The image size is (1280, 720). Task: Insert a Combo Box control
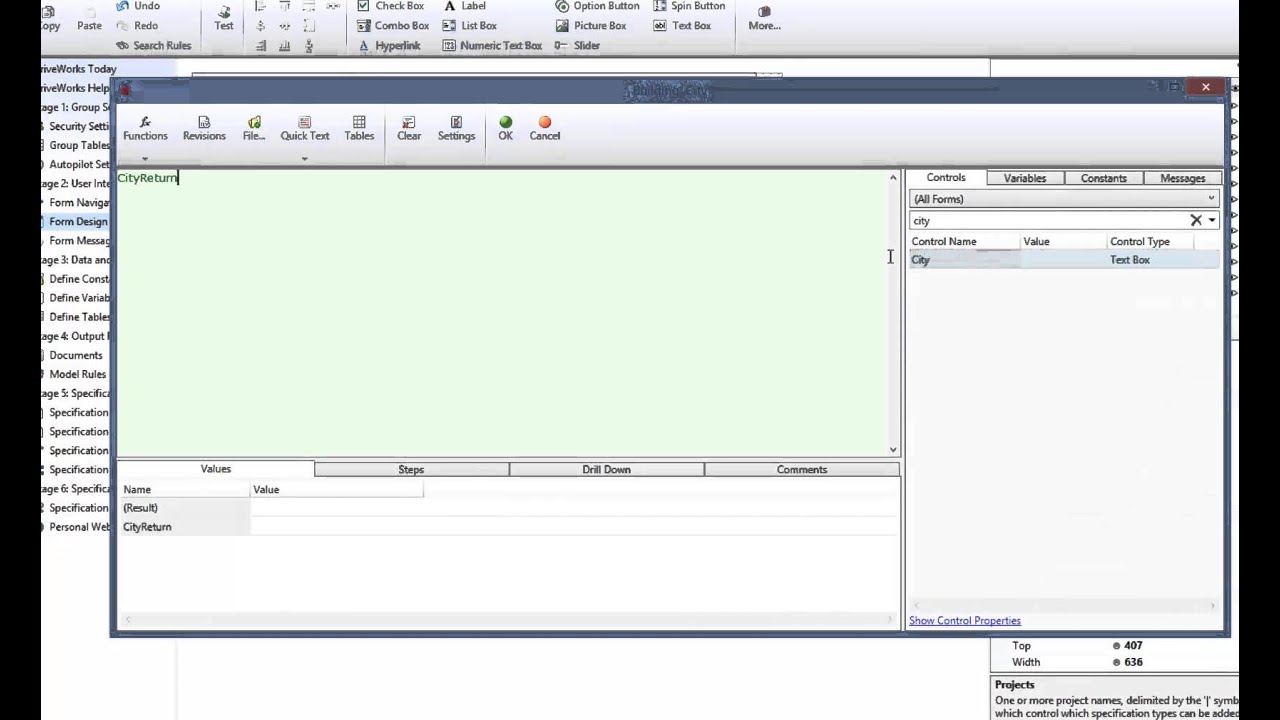click(x=393, y=25)
